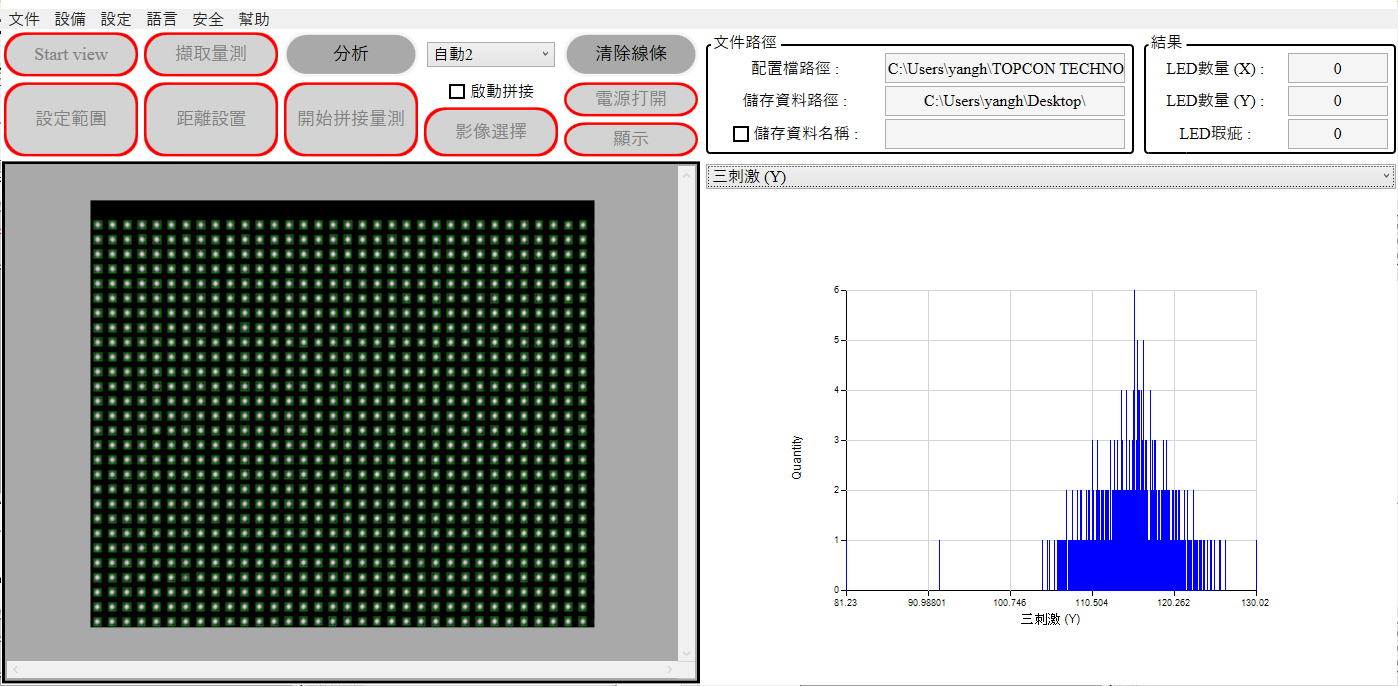
Task: Select the LED數量 (X) result field
Action: coord(1337,69)
